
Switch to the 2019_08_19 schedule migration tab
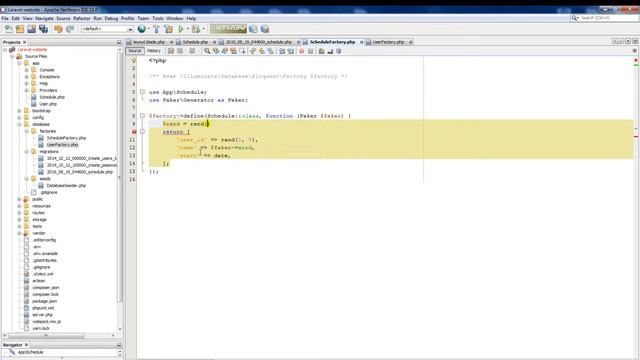259,42
